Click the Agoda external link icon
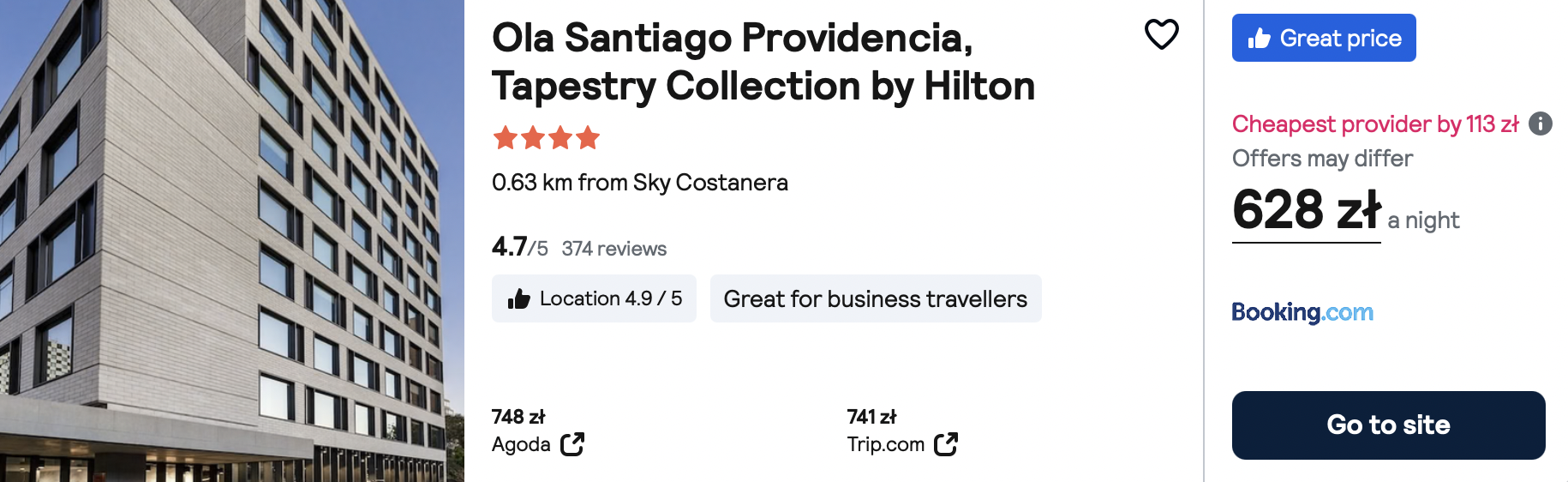The height and width of the screenshot is (482, 1568). (572, 444)
